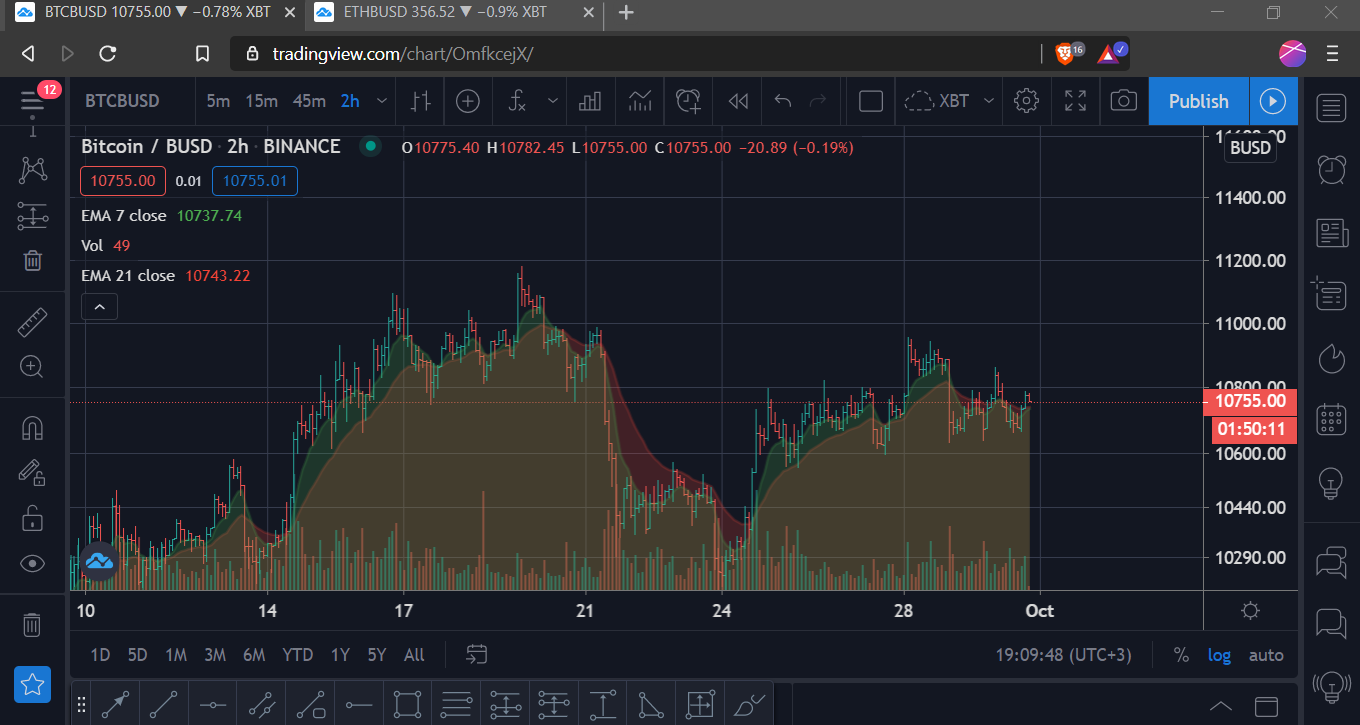This screenshot has width=1360, height=725.
Task: Click the Publish button
Action: click(x=1198, y=101)
